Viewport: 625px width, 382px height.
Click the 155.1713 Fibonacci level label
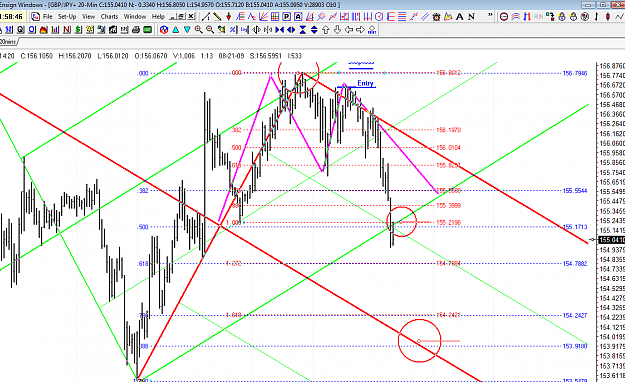coord(575,227)
